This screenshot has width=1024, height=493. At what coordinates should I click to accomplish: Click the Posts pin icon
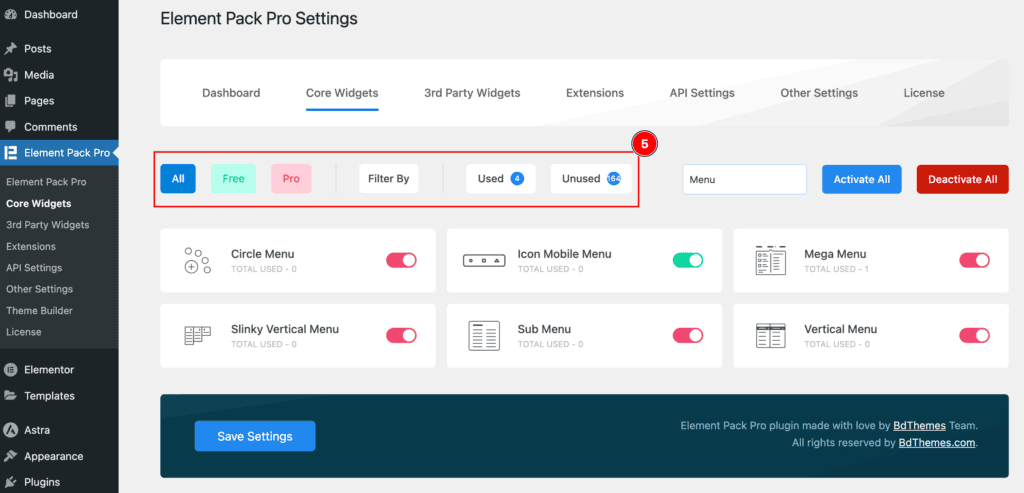tap(10, 49)
